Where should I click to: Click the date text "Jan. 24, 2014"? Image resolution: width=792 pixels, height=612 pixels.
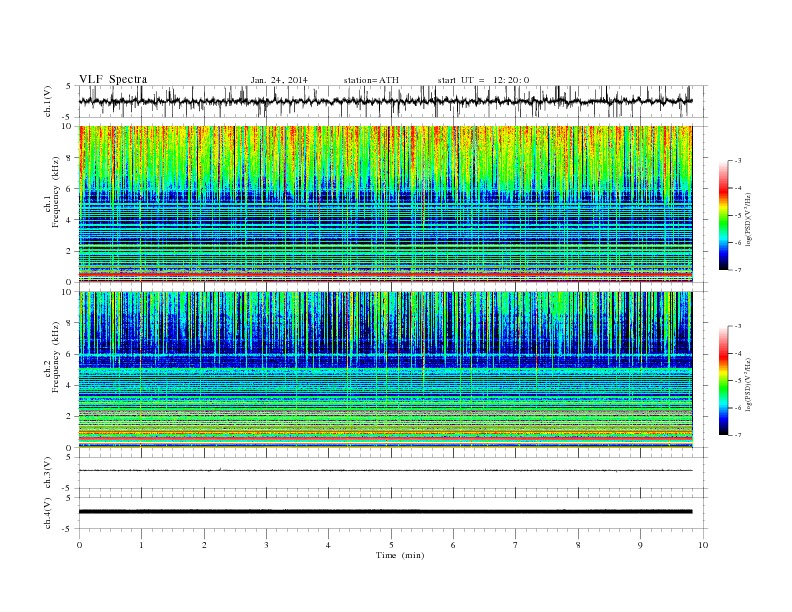[279, 80]
